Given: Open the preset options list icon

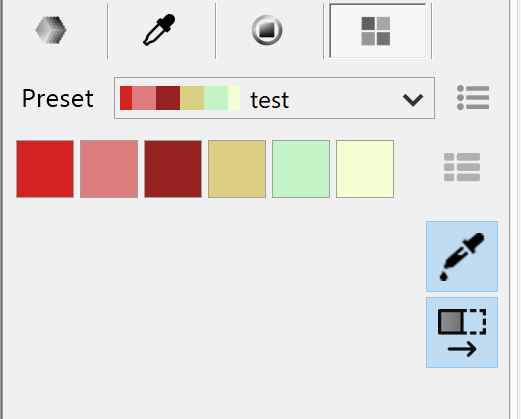Looking at the screenshot, I should tap(473, 98).
